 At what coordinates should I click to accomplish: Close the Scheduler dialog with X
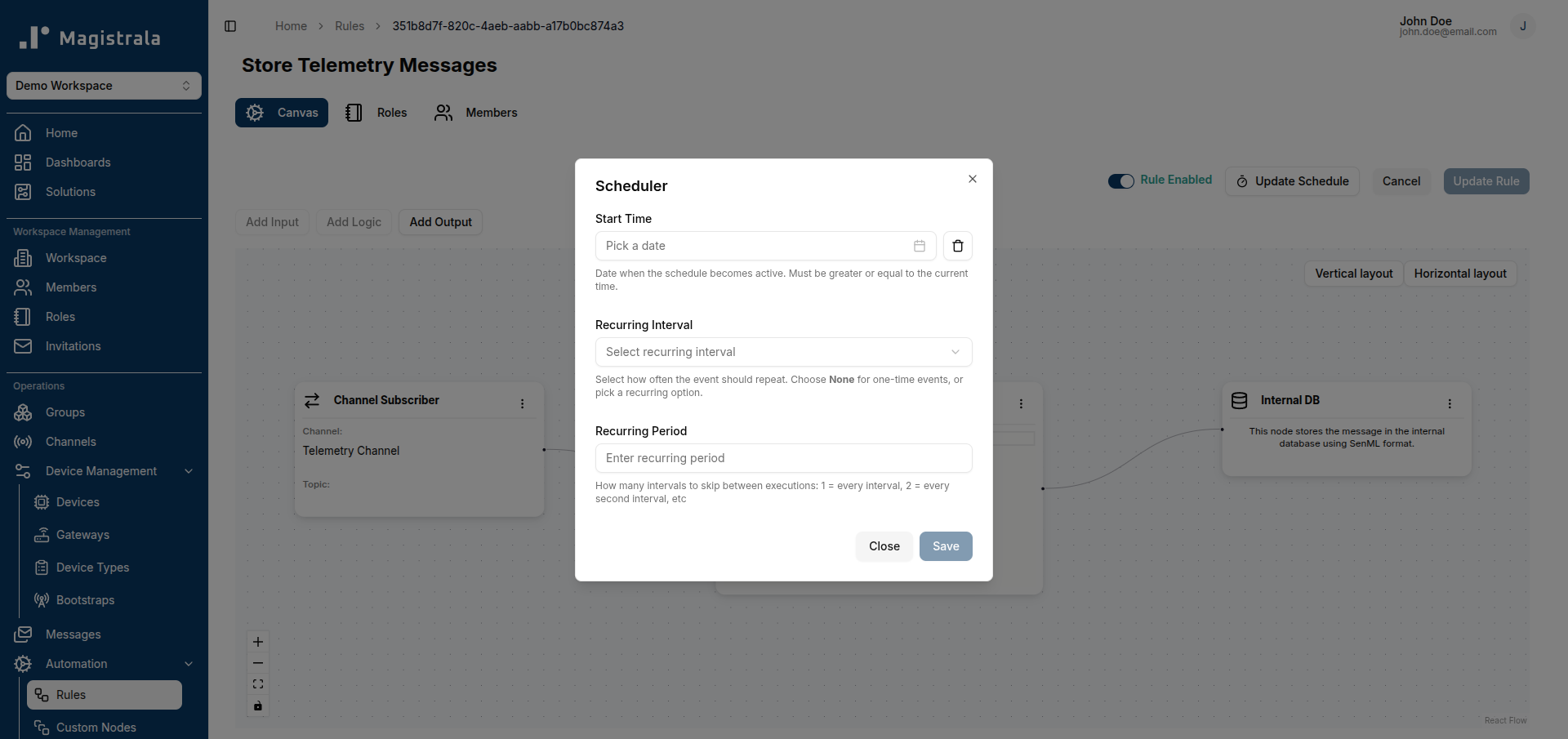(x=973, y=179)
